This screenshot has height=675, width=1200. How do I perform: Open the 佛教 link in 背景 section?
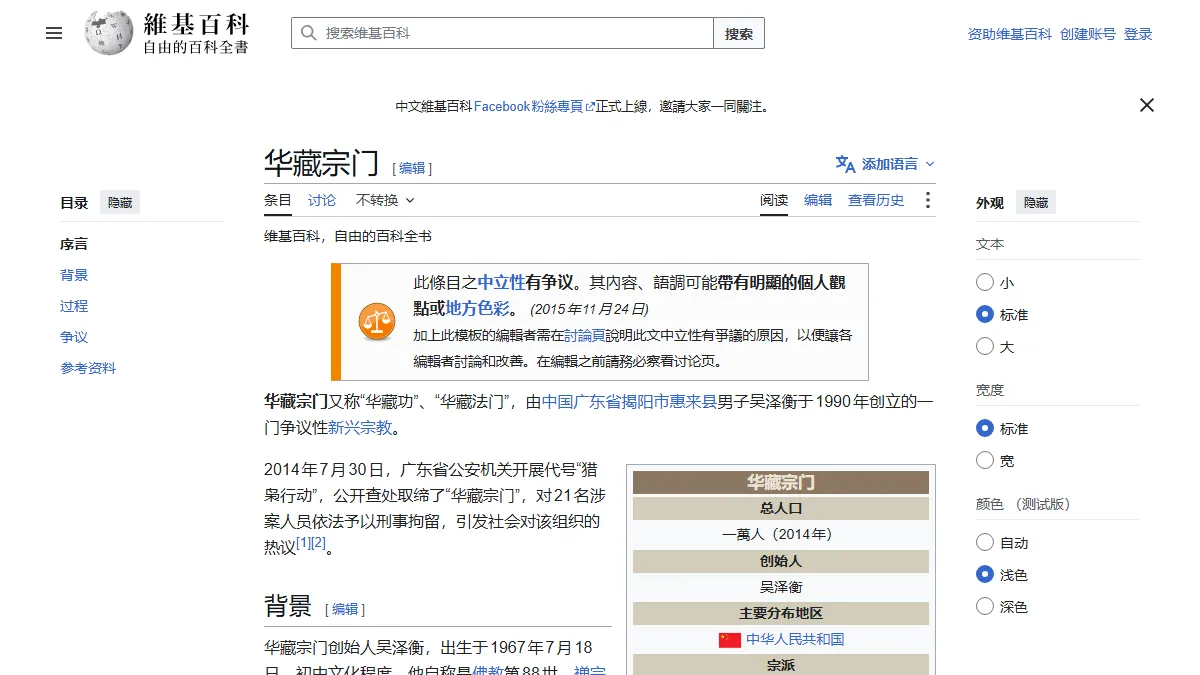(x=487, y=673)
